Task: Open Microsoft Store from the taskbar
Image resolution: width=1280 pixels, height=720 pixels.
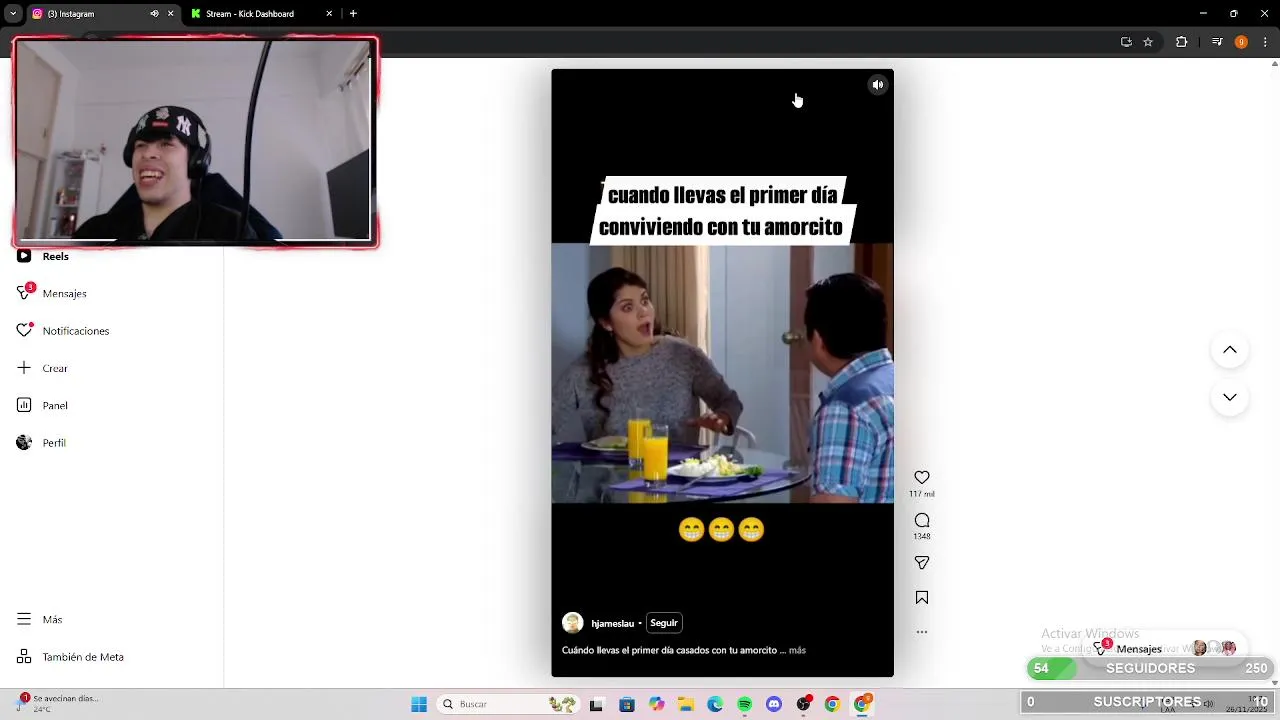Action: (626, 704)
